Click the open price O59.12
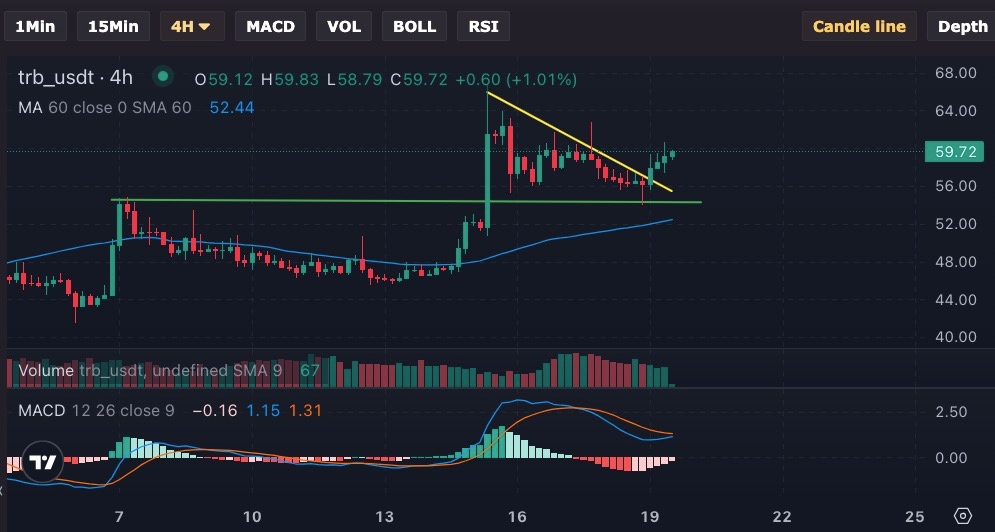The height and width of the screenshot is (532, 995). 223,80
